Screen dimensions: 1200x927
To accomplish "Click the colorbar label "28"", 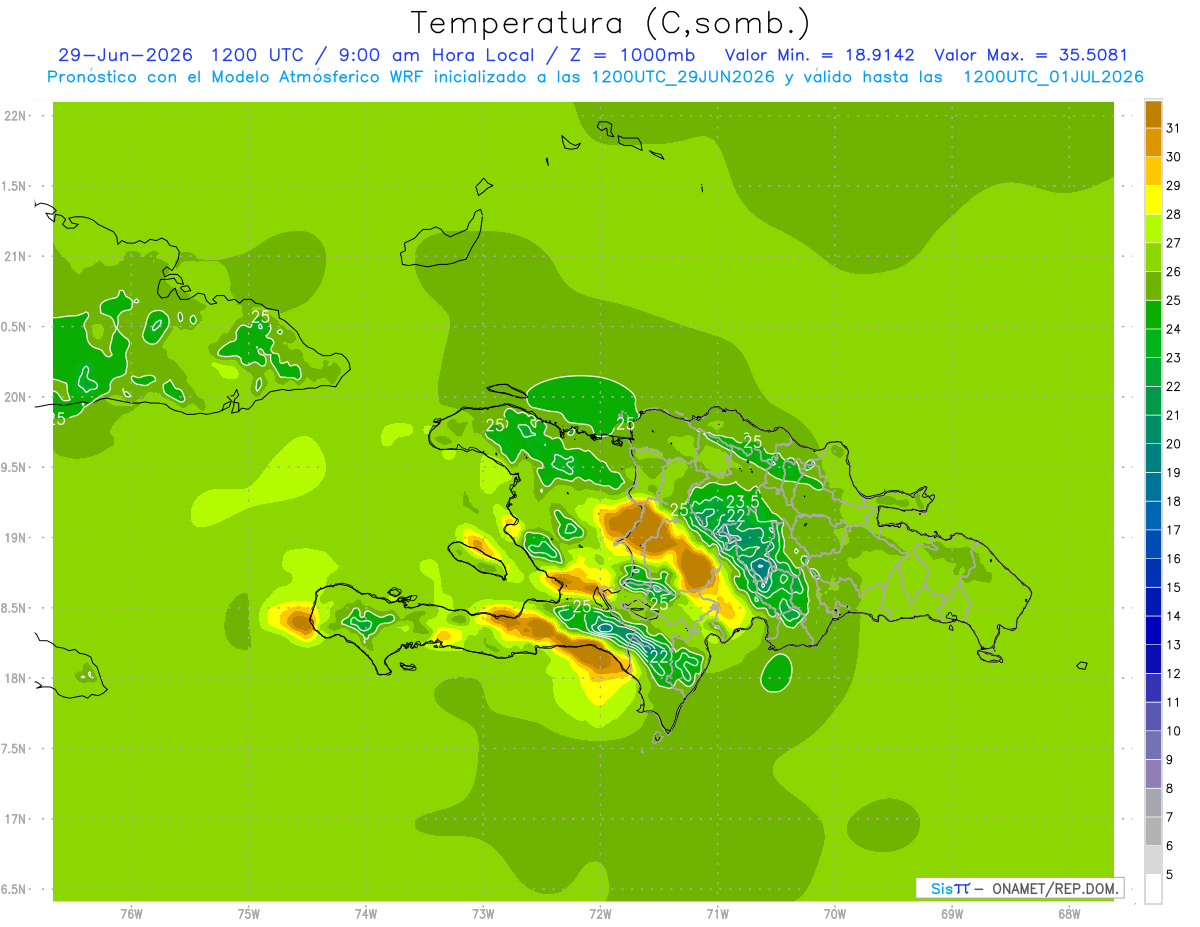I will (1174, 214).
